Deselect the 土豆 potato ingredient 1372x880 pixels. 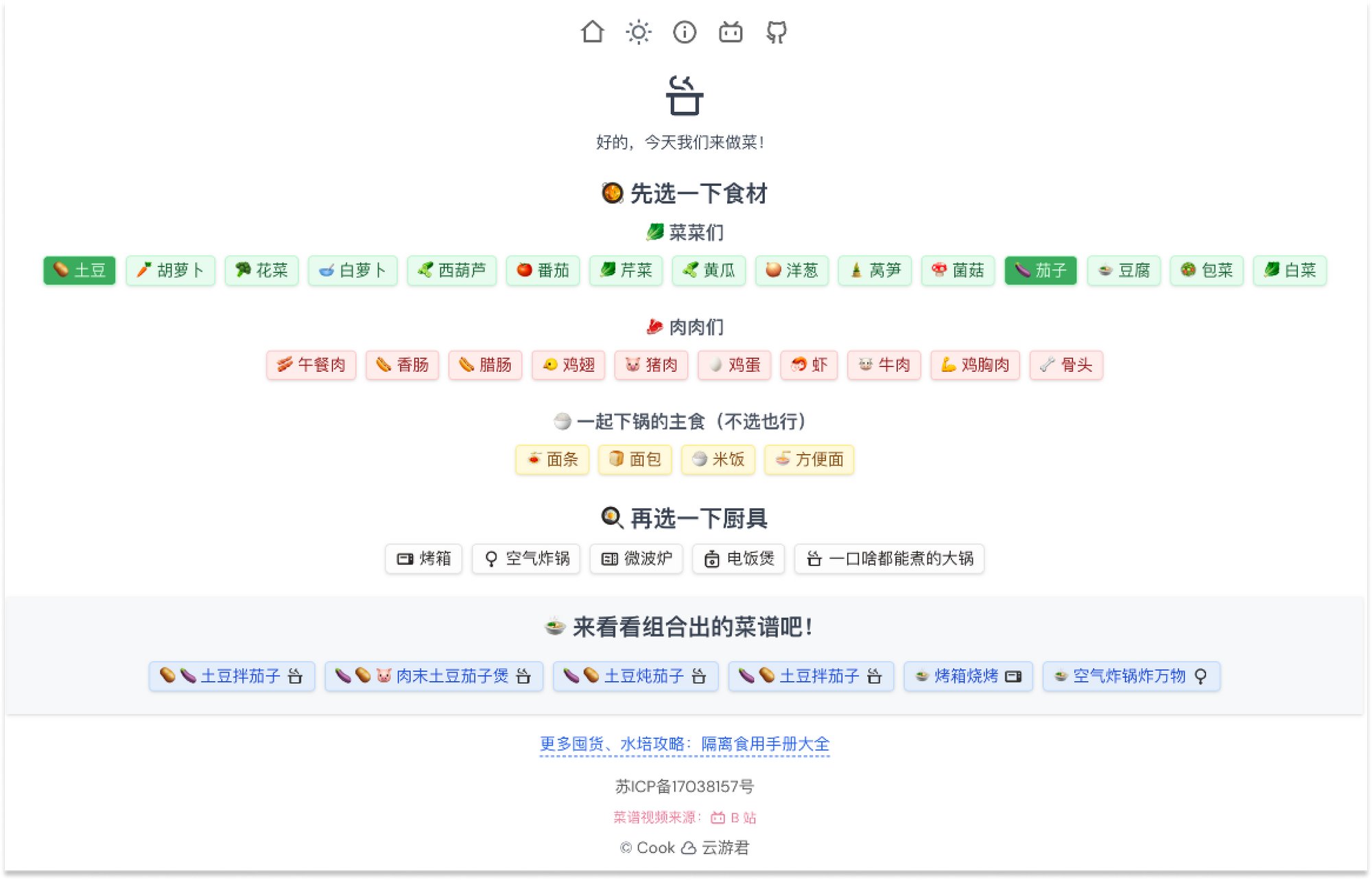79,270
